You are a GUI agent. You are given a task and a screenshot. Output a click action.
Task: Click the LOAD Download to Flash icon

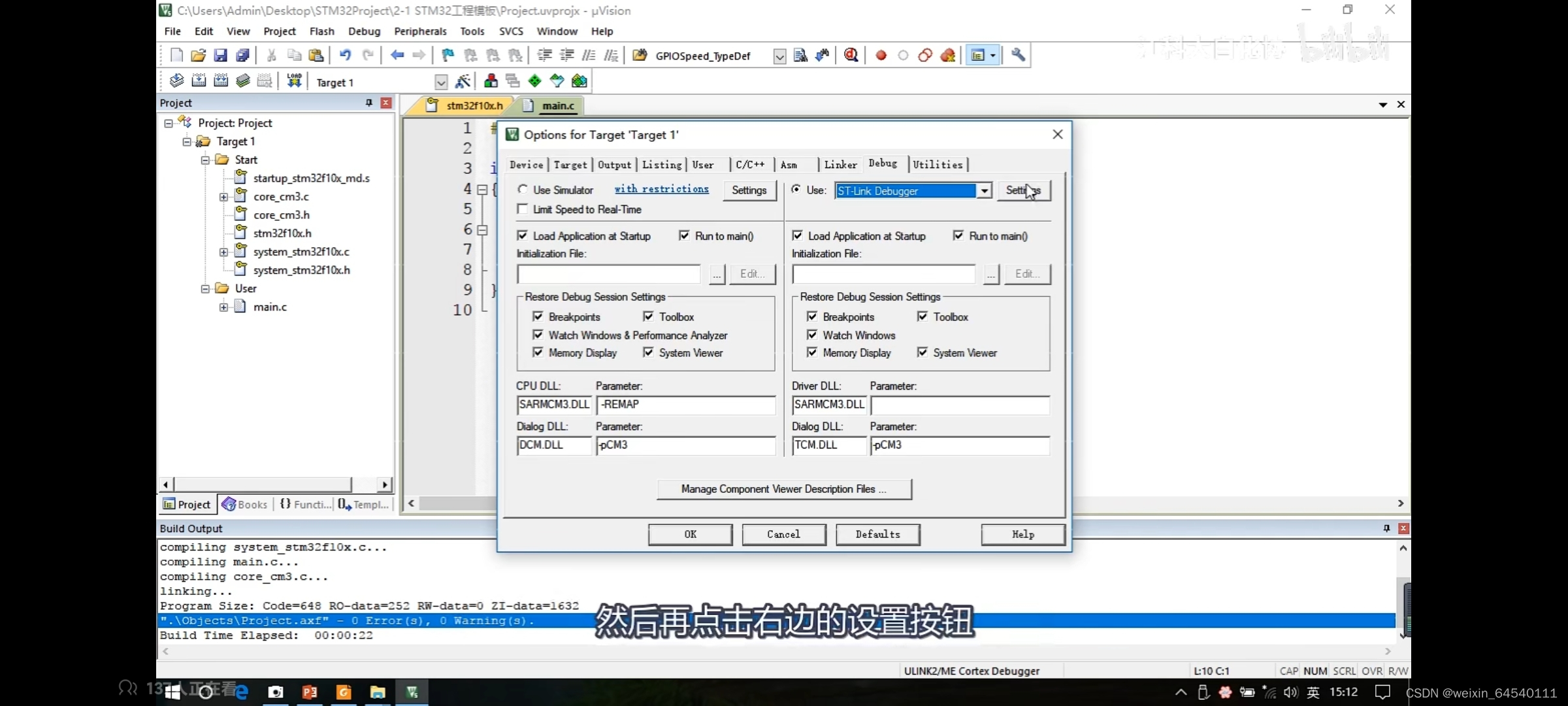point(293,80)
